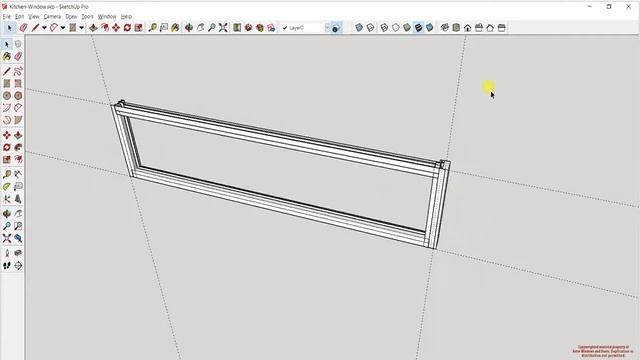Select Look Around tool in left toolbar

(18, 253)
